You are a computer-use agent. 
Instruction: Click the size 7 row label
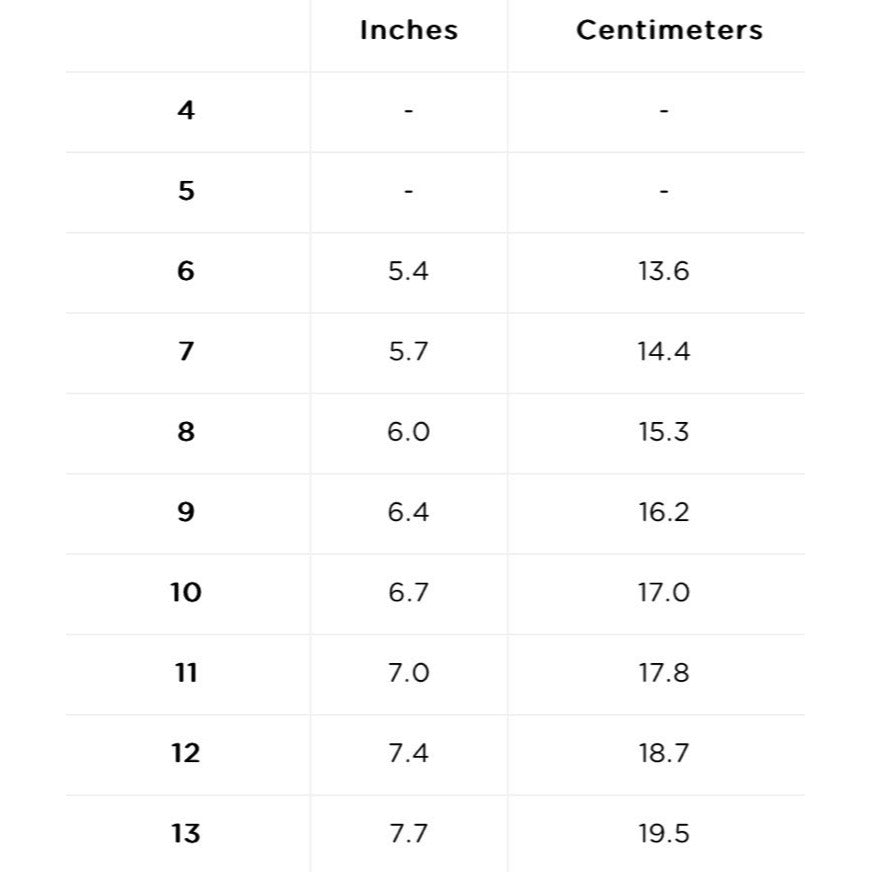[x=186, y=352]
